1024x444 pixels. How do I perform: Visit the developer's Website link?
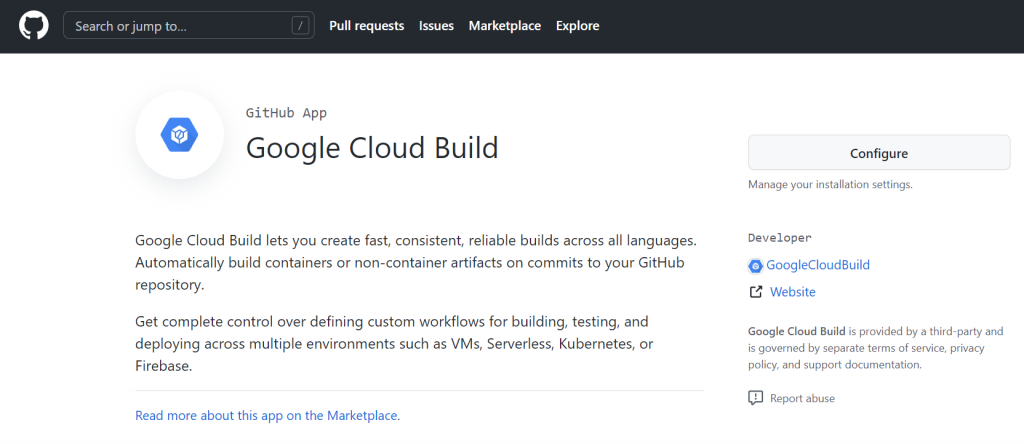(x=792, y=292)
